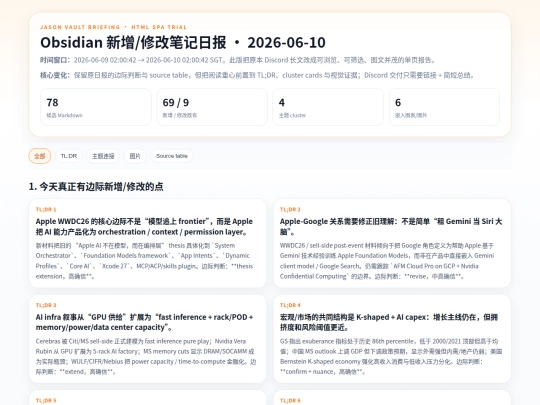Show the 图片 filter section
Screen dimensions: 540x405
[x=135, y=156]
